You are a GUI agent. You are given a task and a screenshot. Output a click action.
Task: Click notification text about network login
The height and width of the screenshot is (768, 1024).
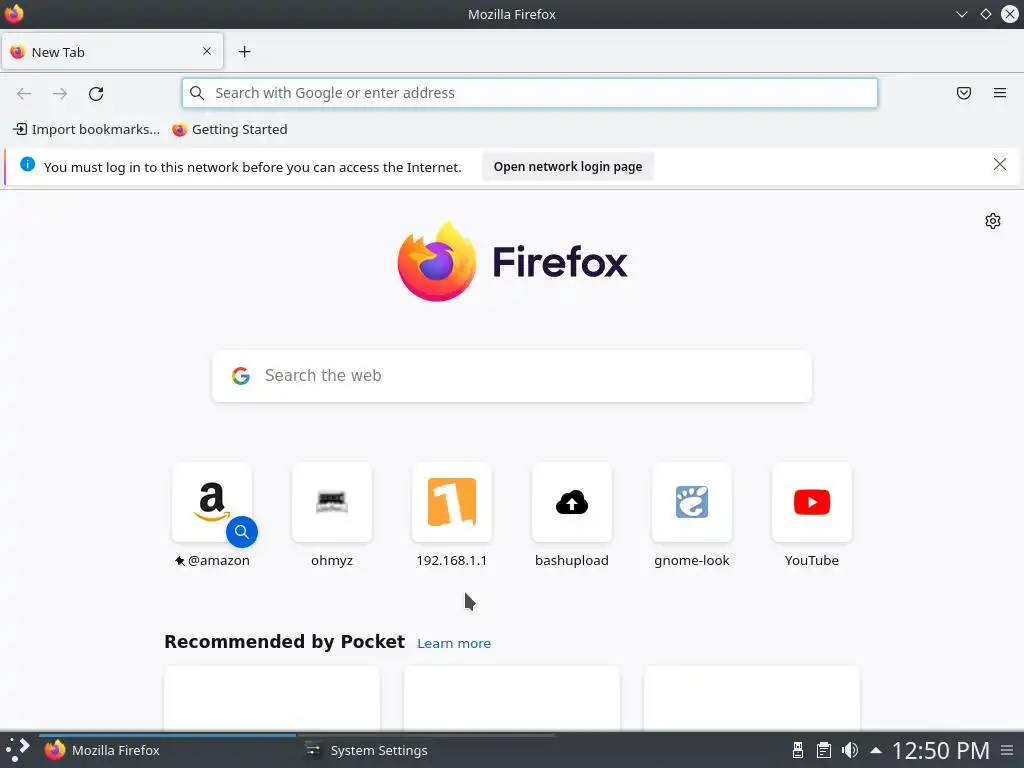pos(252,167)
